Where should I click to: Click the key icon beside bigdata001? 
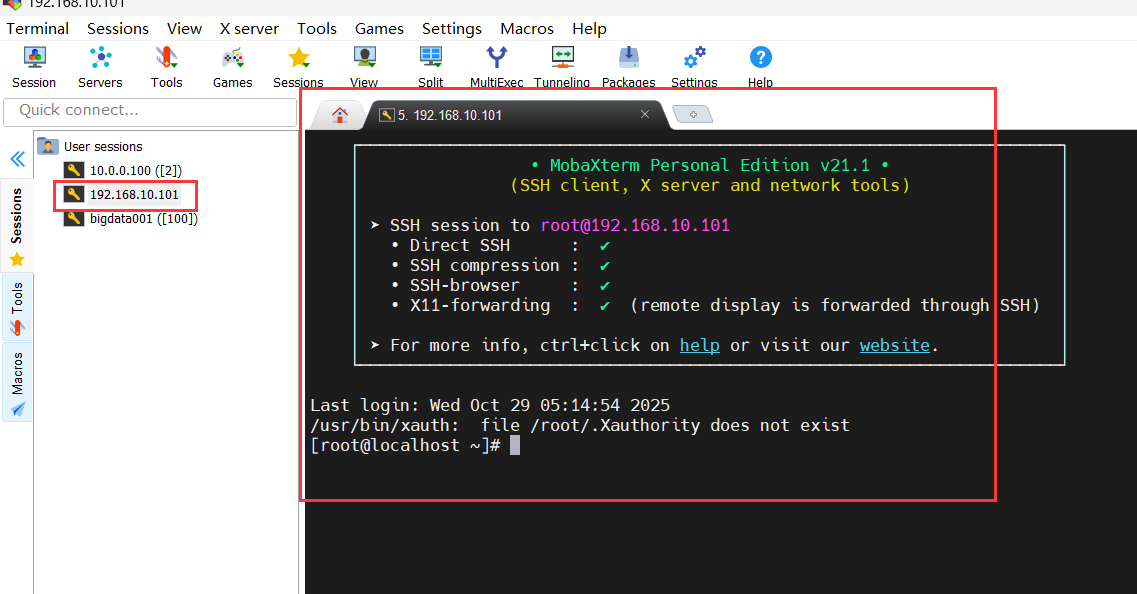point(74,218)
